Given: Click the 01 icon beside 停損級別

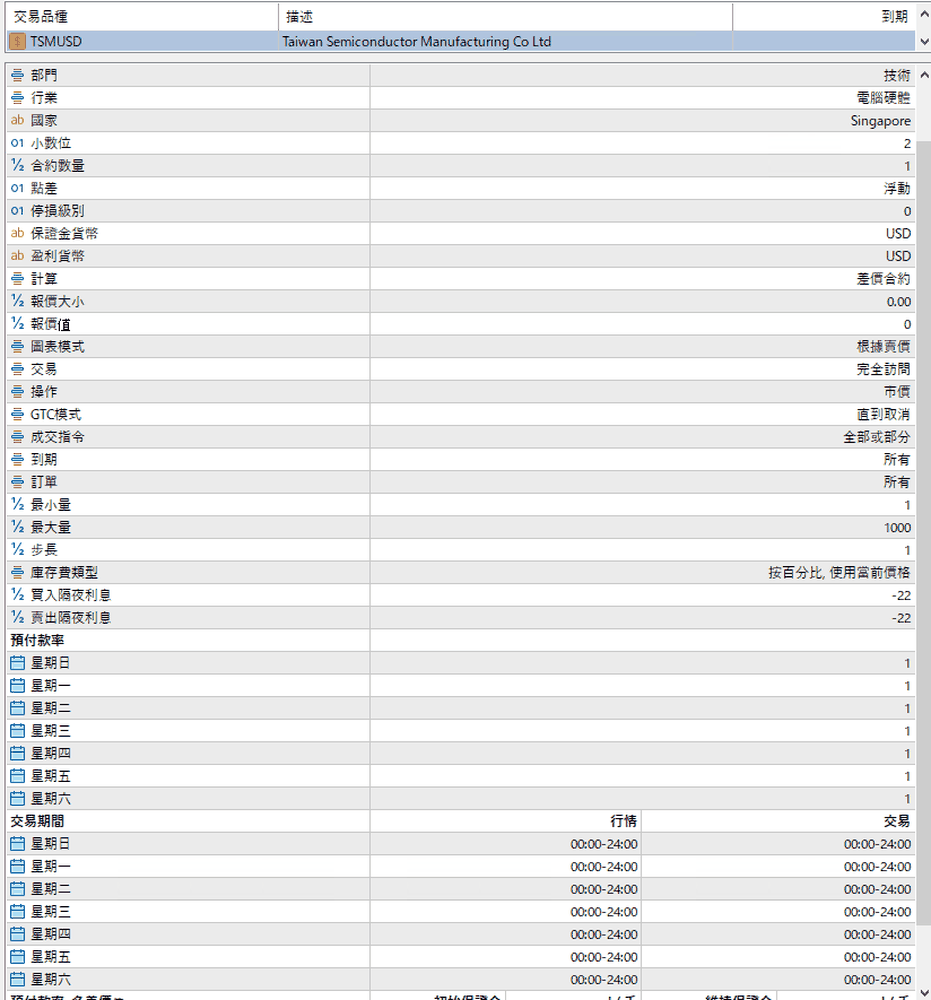Looking at the screenshot, I should pyautogui.click(x=17, y=210).
